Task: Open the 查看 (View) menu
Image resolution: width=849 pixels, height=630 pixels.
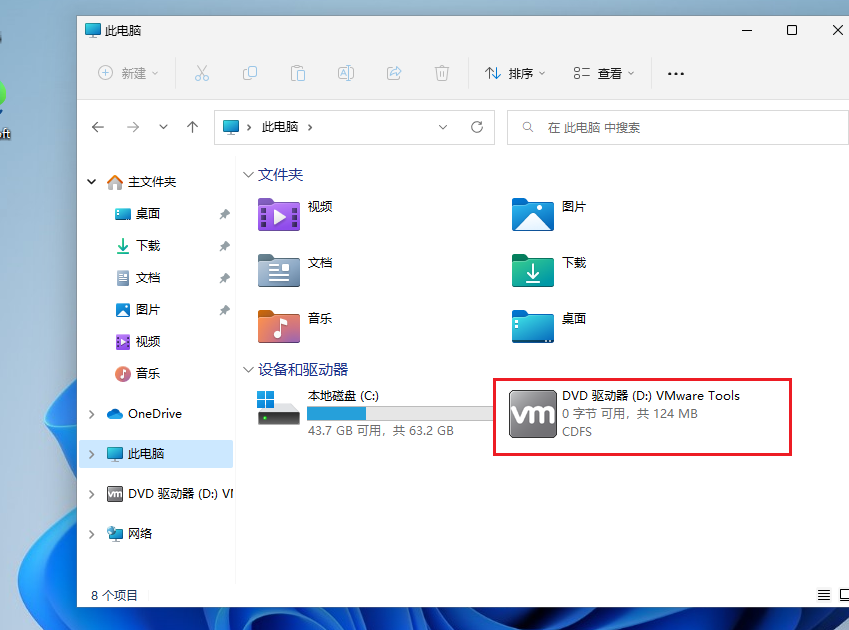Action: tap(603, 73)
